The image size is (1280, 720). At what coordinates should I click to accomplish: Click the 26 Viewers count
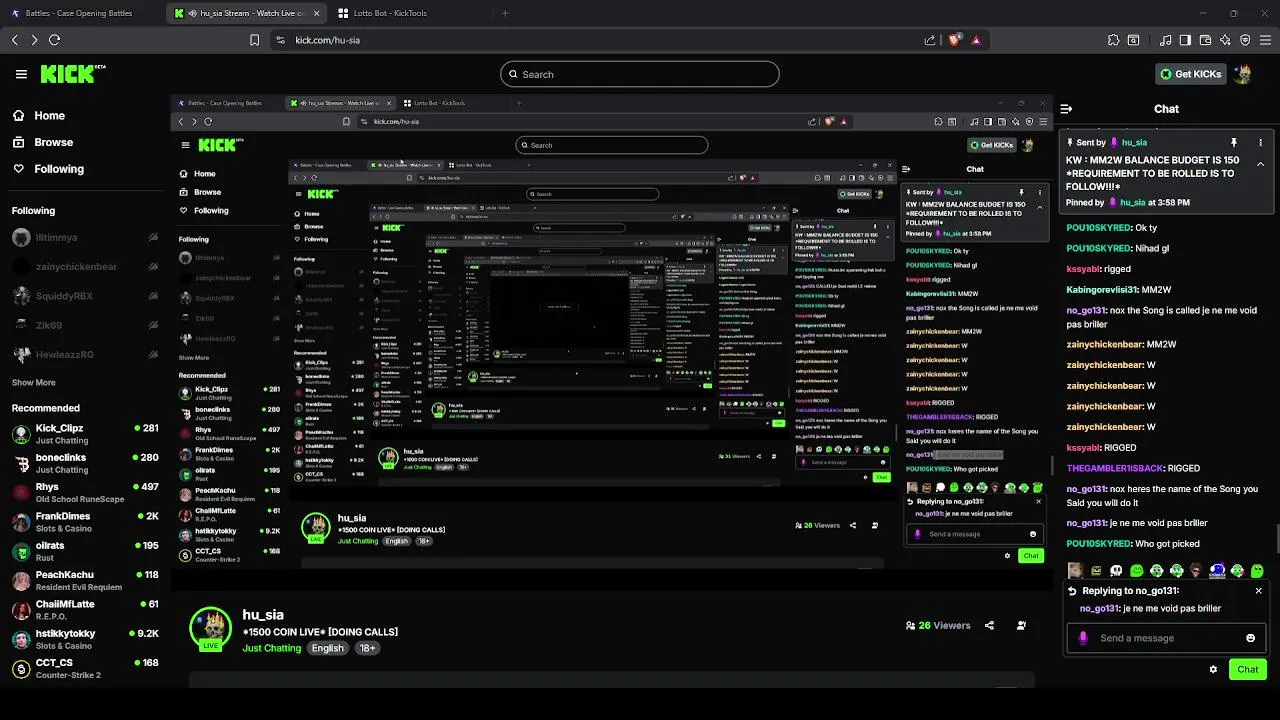click(x=938, y=625)
